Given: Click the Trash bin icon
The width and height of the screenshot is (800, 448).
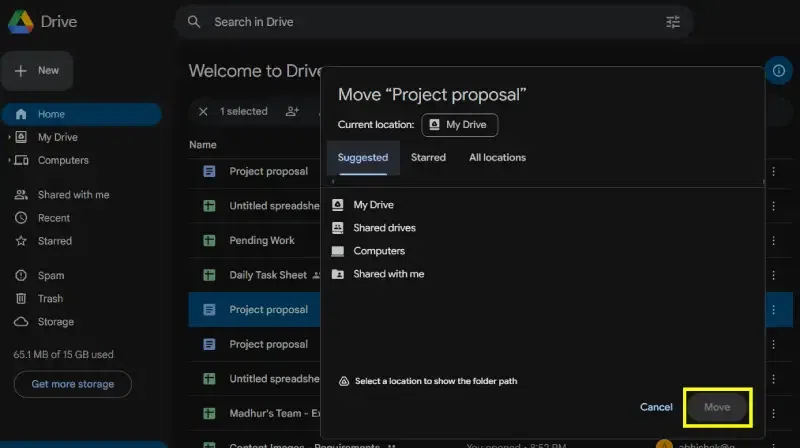Looking at the screenshot, I should click(21, 298).
